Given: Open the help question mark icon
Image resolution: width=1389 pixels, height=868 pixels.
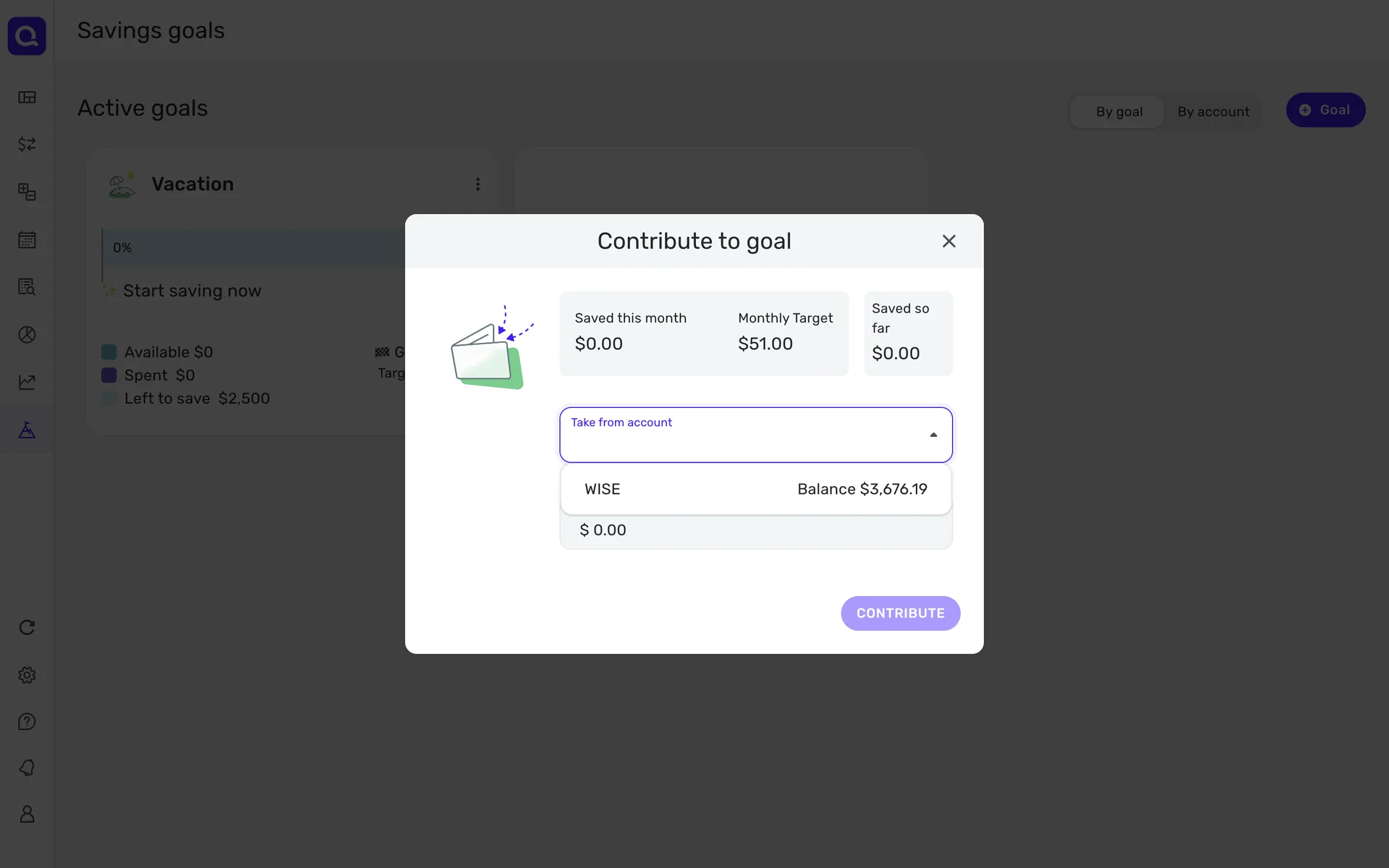Looking at the screenshot, I should (27, 722).
